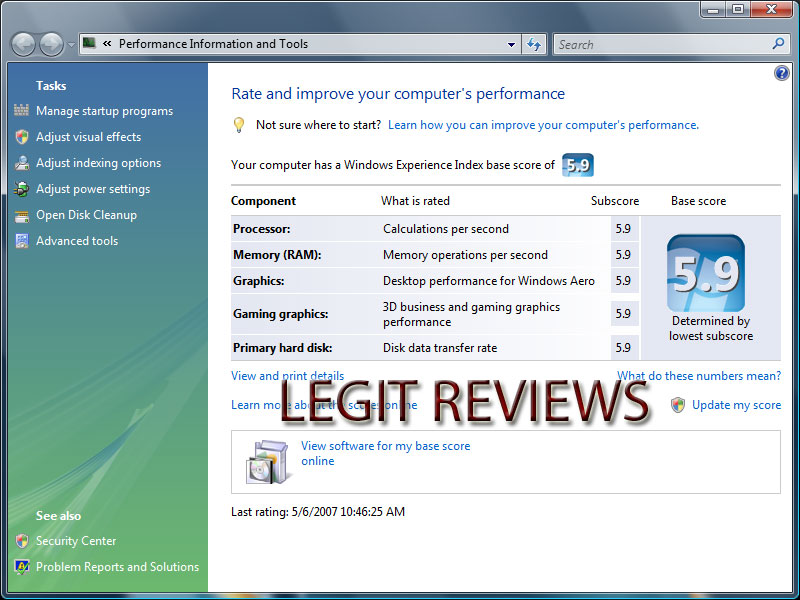Open Adjust visual effects
Screen dimensions: 800x600
coord(88,137)
